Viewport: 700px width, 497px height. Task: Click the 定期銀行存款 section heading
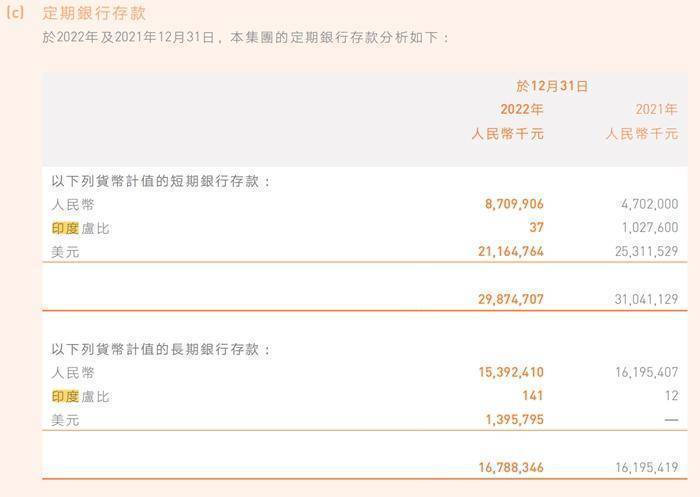94,13
